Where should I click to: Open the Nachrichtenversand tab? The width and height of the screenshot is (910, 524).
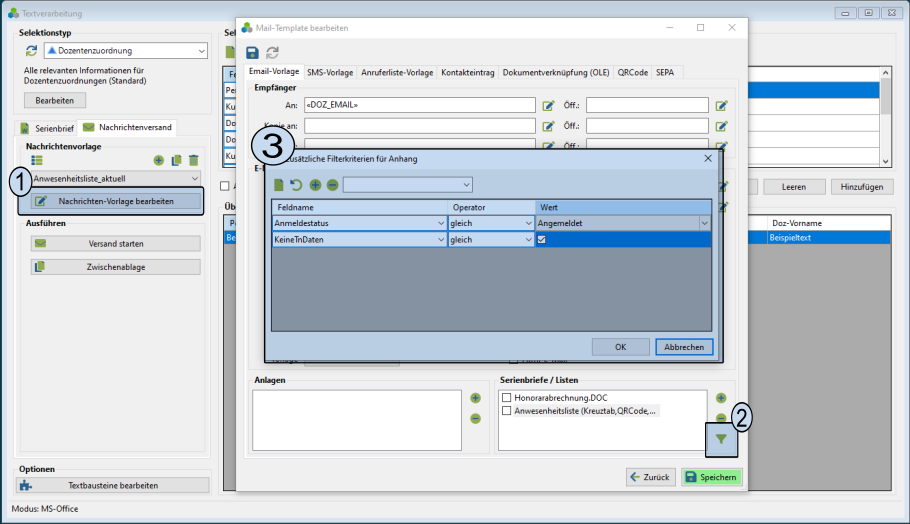(x=128, y=127)
